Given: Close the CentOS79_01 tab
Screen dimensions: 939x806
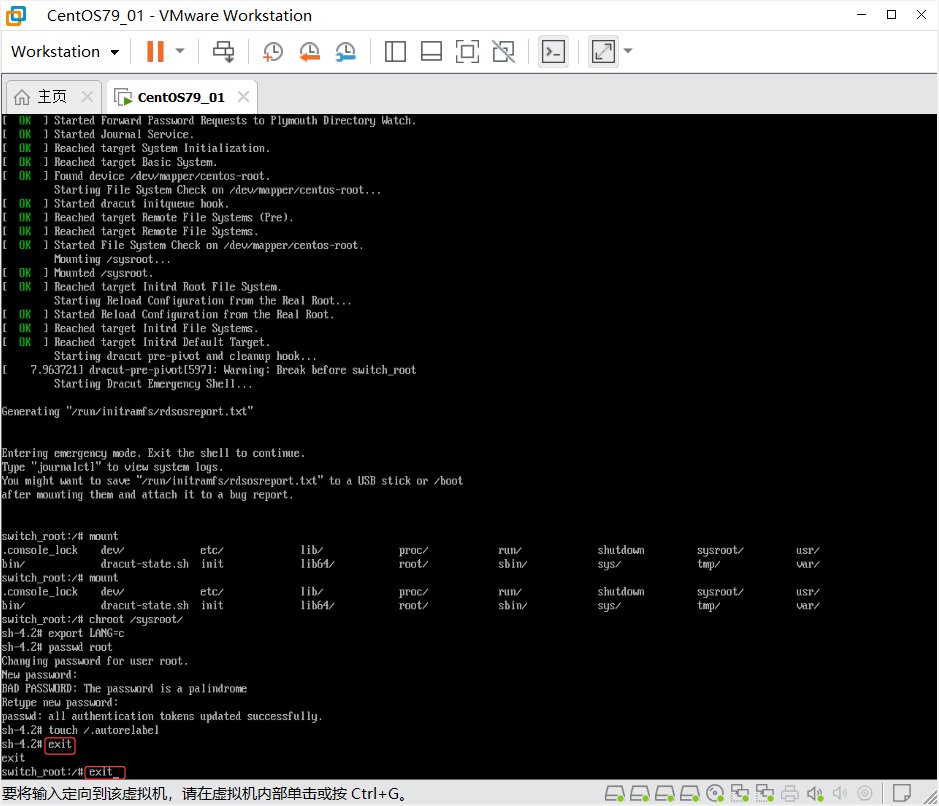Looking at the screenshot, I should pos(243,96).
